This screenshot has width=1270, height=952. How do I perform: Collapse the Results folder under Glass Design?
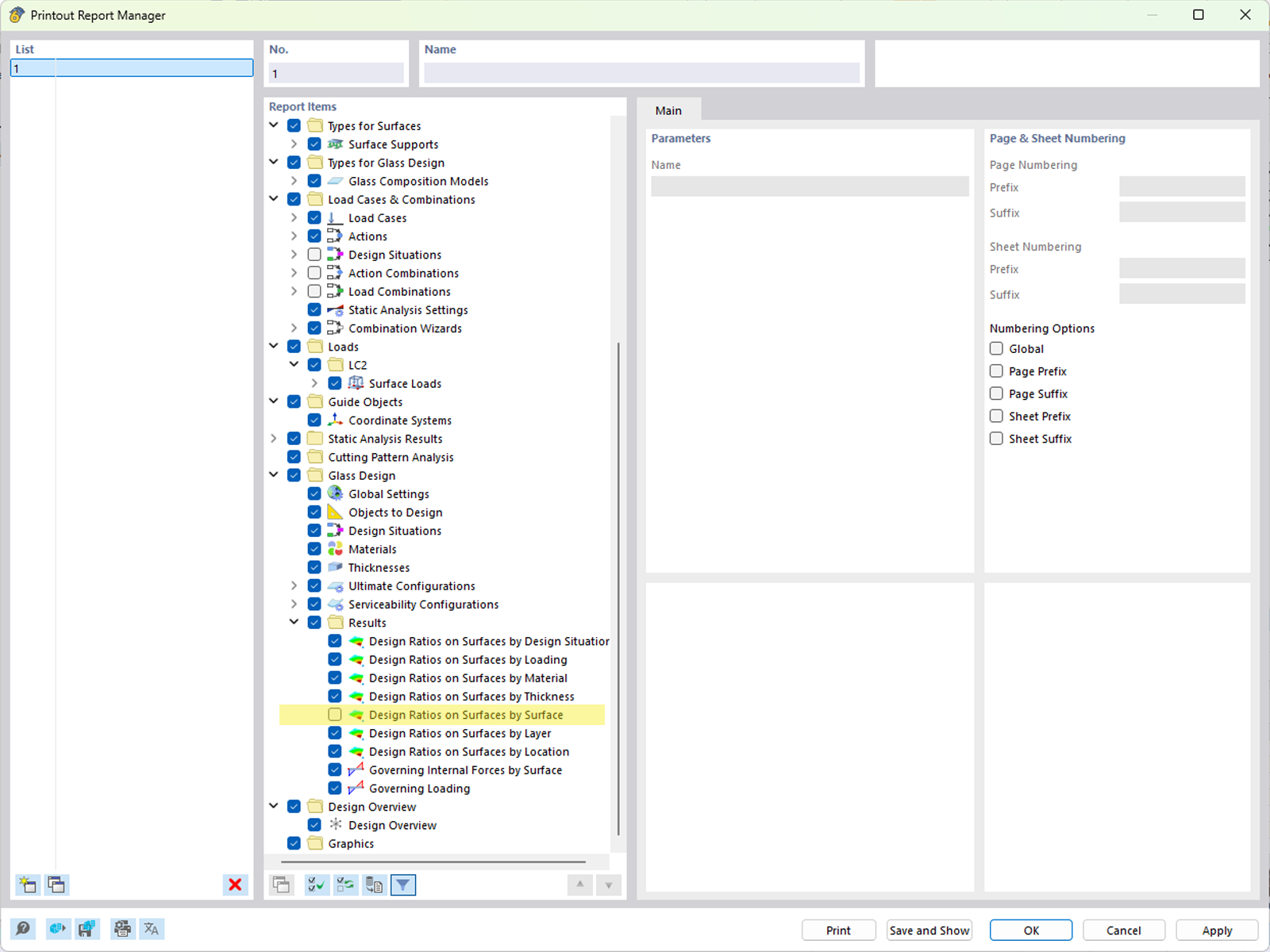point(294,623)
